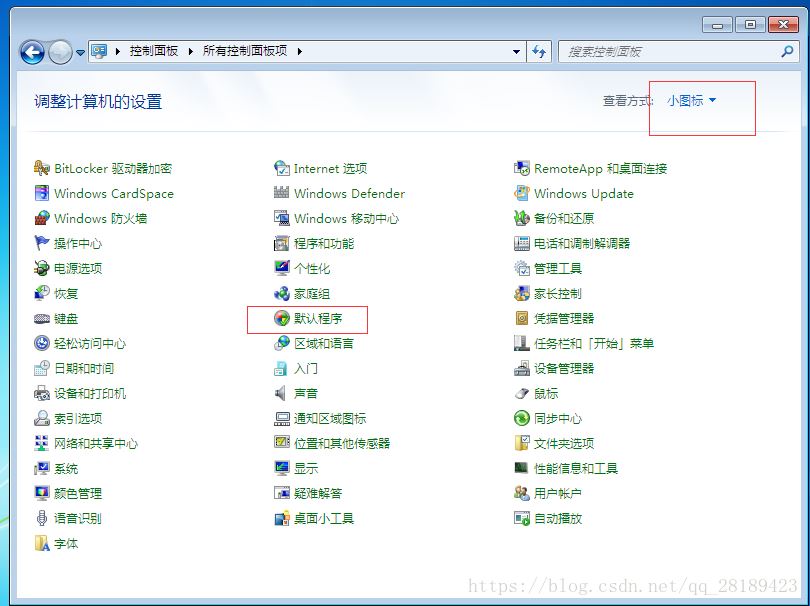Open the 备份和还原 icon
Viewport: 810px width, 606px height.
(x=522, y=218)
